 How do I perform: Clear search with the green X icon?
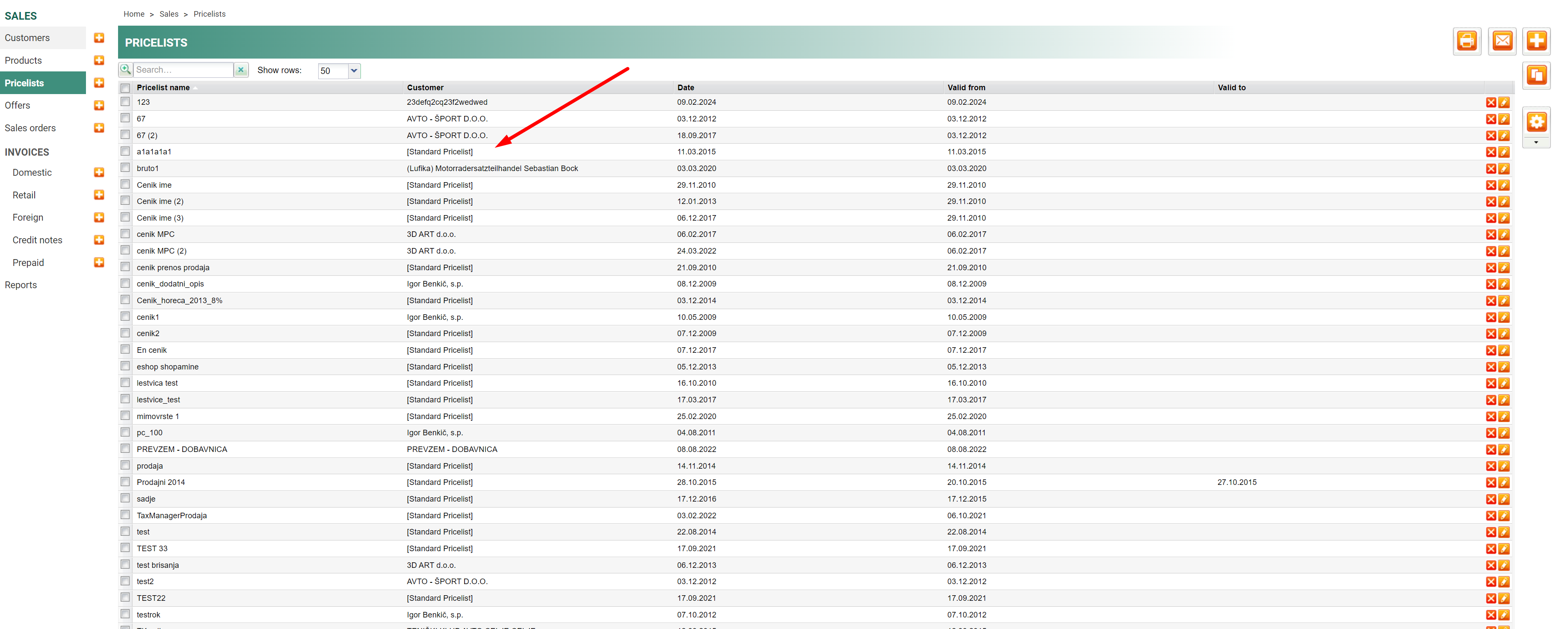[x=241, y=70]
